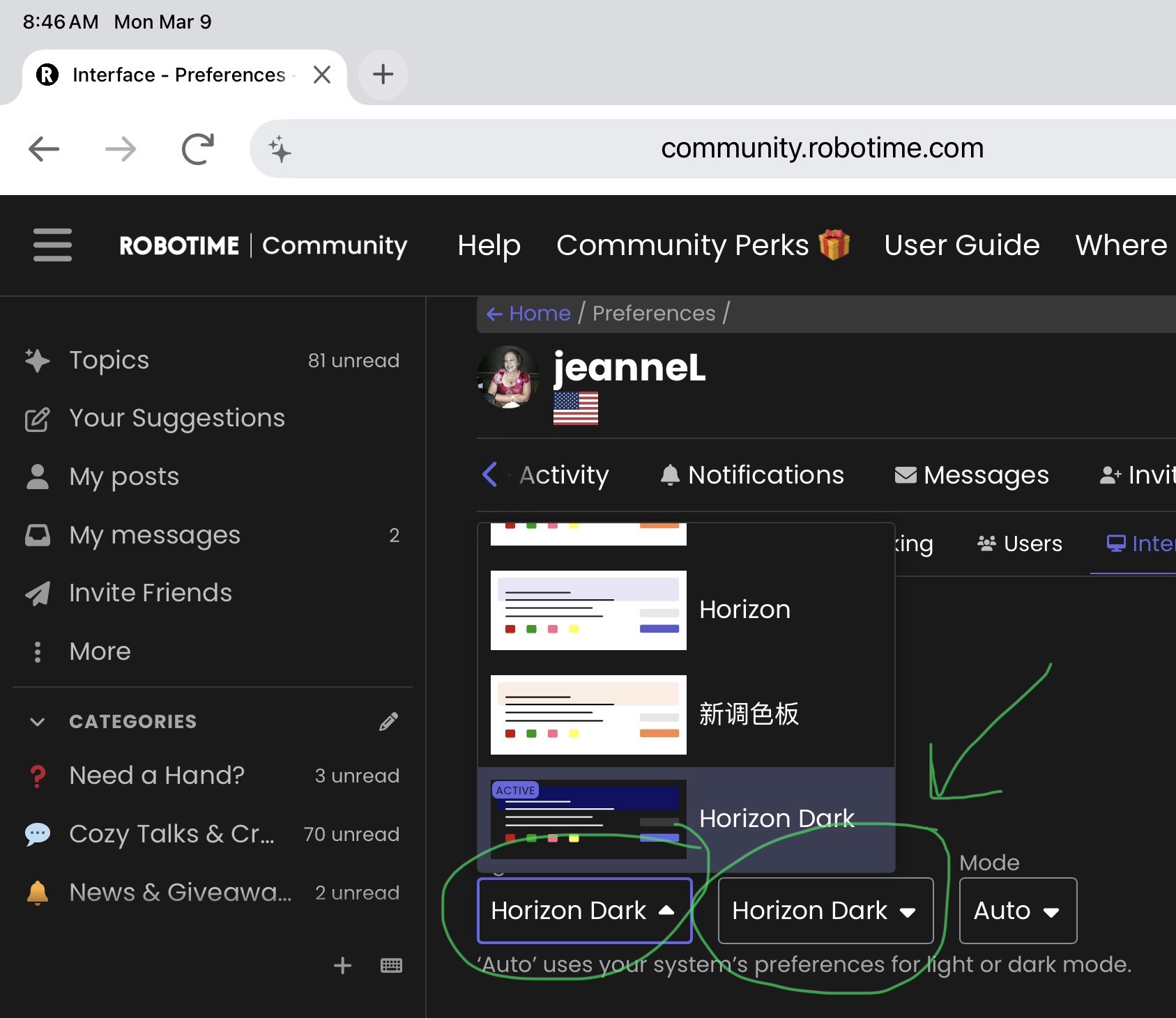This screenshot has height=1018, width=1176.
Task: Open a new browser tab
Action: tap(383, 74)
